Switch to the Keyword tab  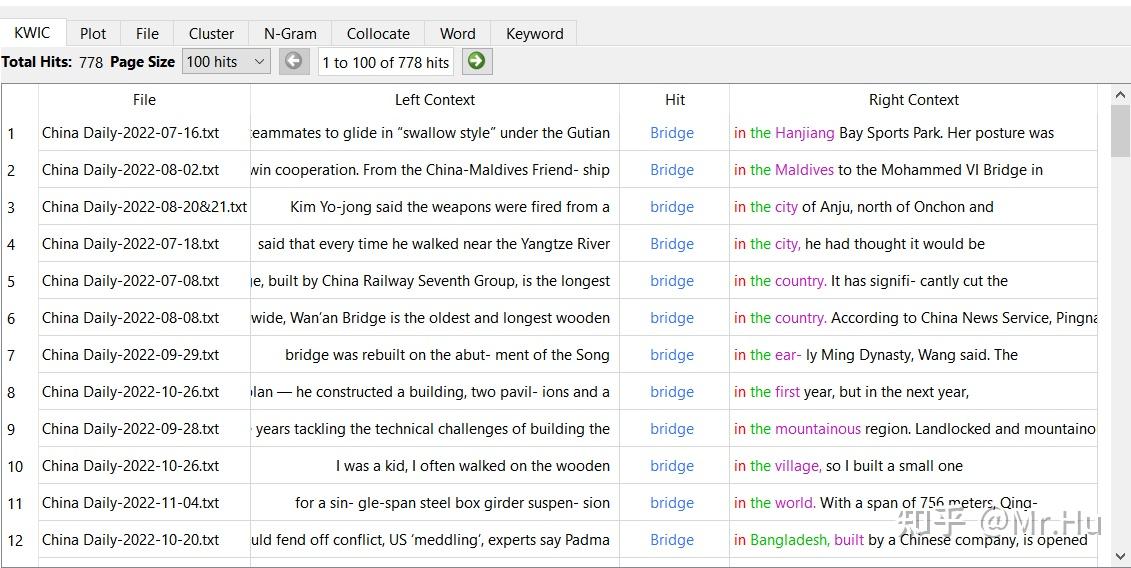(x=534, y=33)
